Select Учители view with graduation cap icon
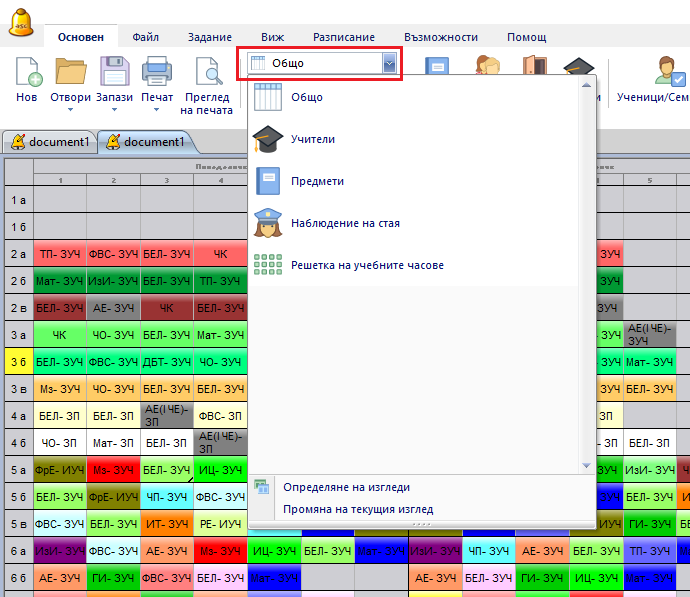690x597 pixels. pyautogui.click(x=313, y=140)
